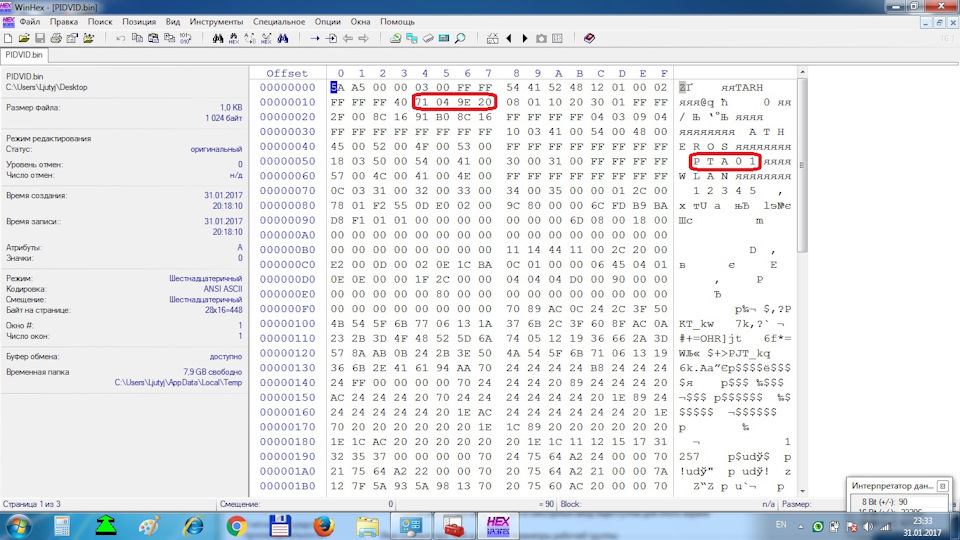Screen dimensions: 960x540
Task: Open file Properties from the toolbar
Action: coord(72,38)
